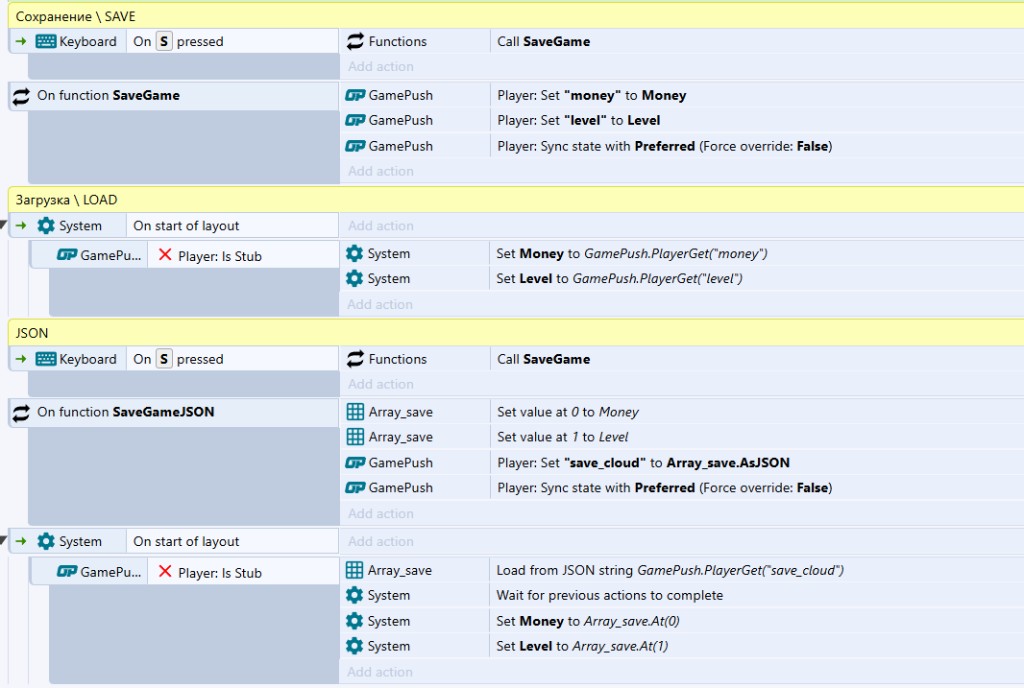
Task: Click Add action under Call SaveGame in JSON group
Action: tap(381, 384)
